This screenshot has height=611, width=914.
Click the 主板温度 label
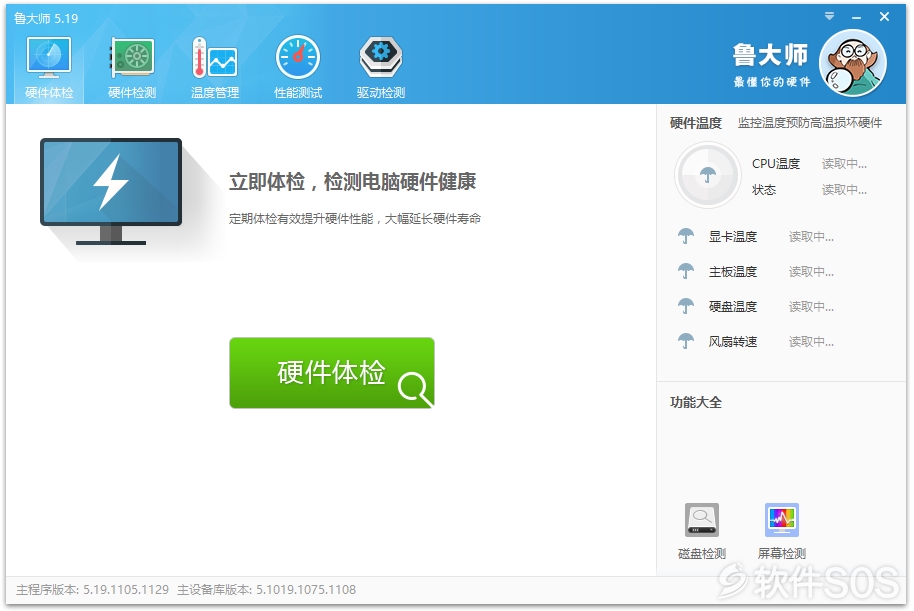(733, 272)
